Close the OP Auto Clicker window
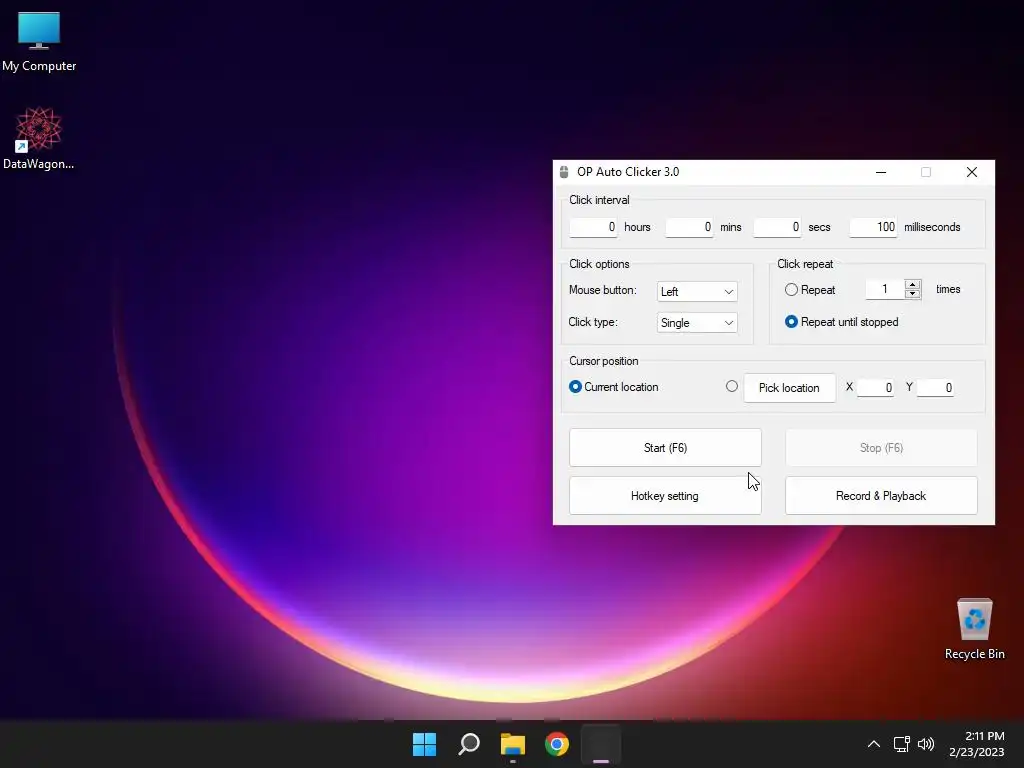This screenshot has height=768, width=1024. 972,172
